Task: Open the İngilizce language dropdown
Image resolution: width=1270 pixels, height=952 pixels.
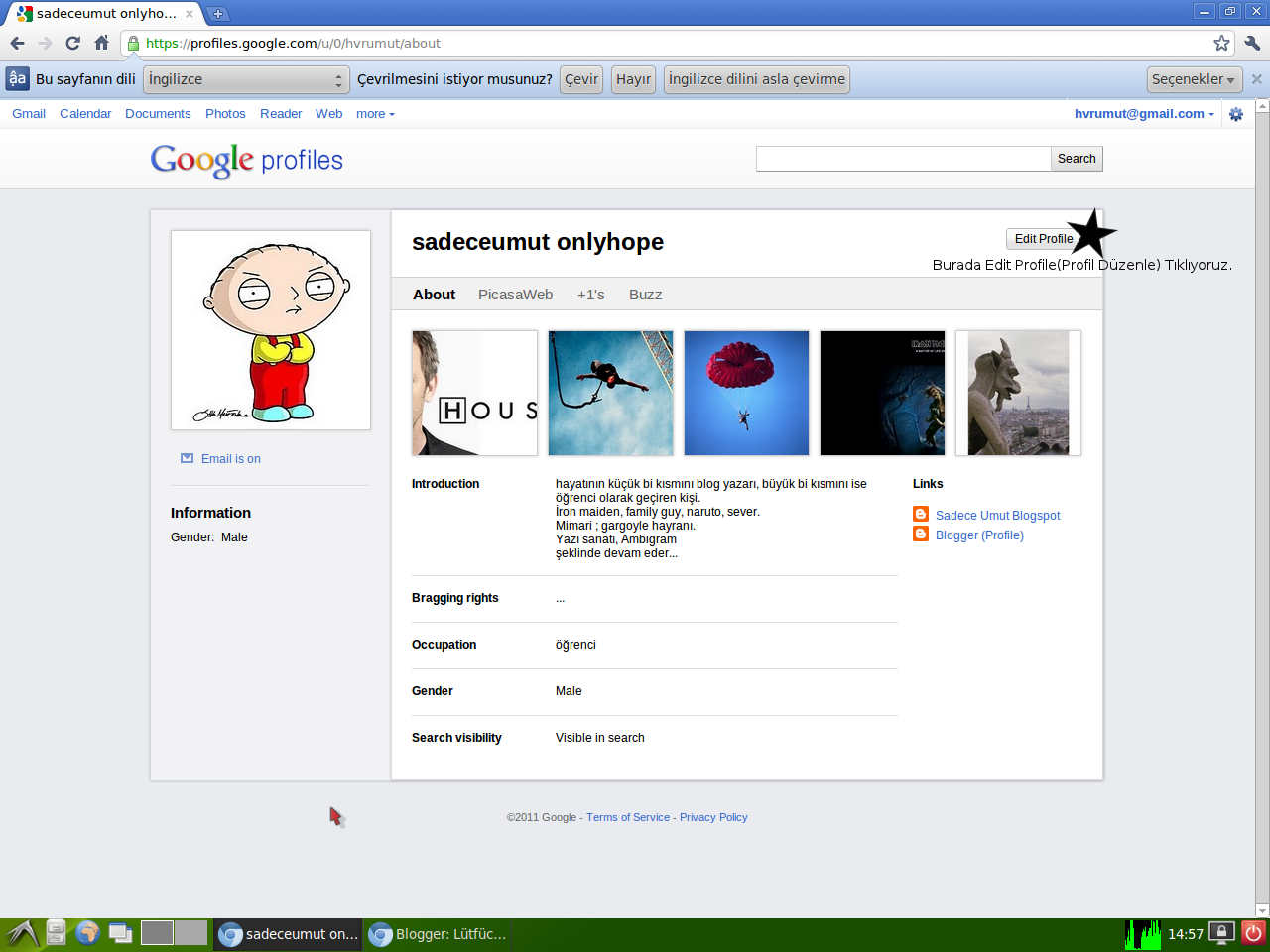Action: [x=246, y=79]
